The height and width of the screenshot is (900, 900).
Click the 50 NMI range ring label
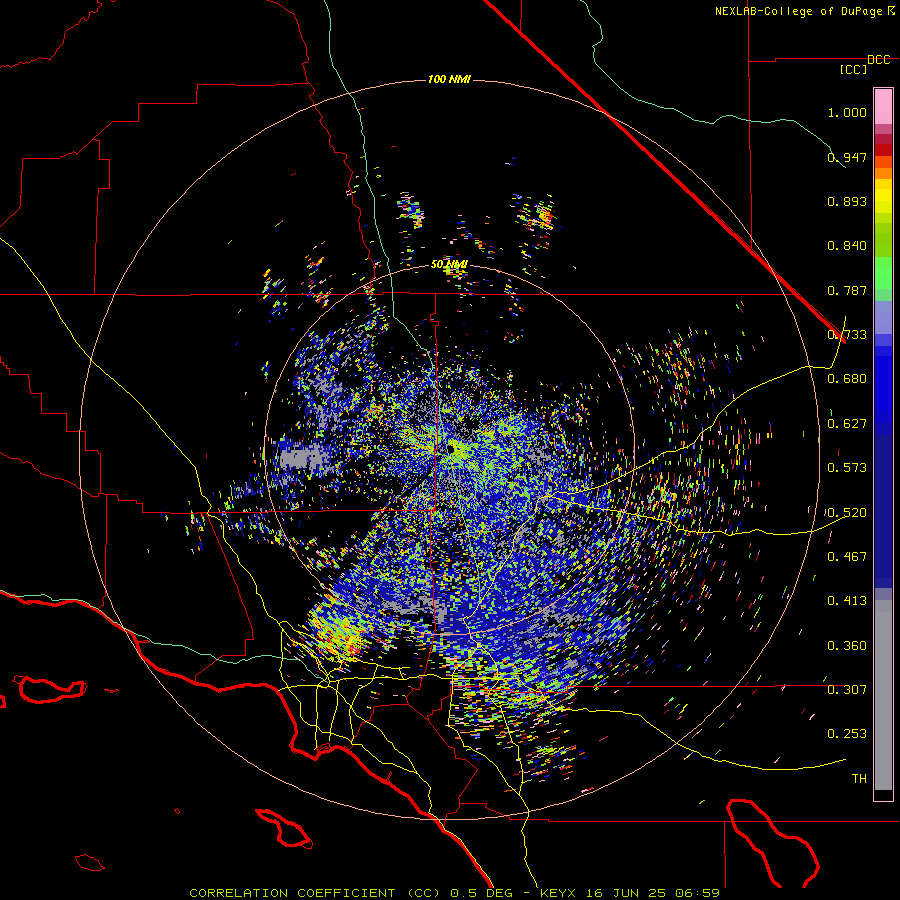pos(449,265)
